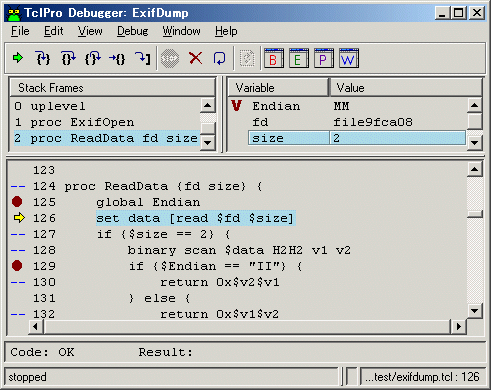
Task: Click the Stack Frames header
Action: click(x=113, y=88)
